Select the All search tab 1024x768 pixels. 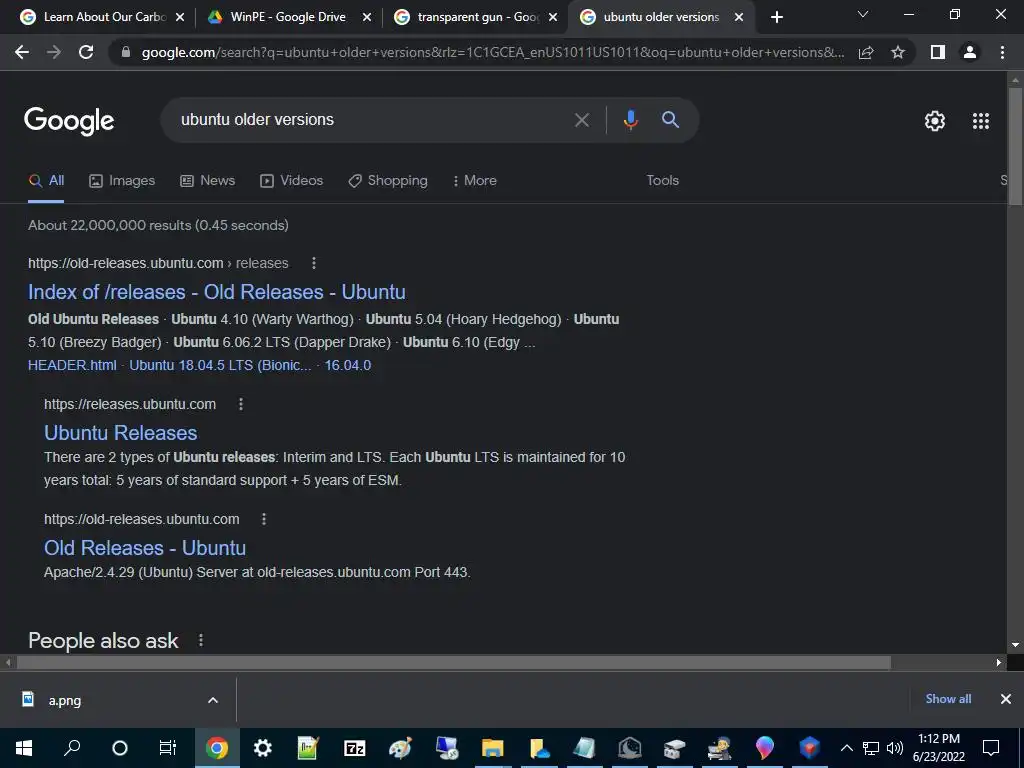[46, 180]
